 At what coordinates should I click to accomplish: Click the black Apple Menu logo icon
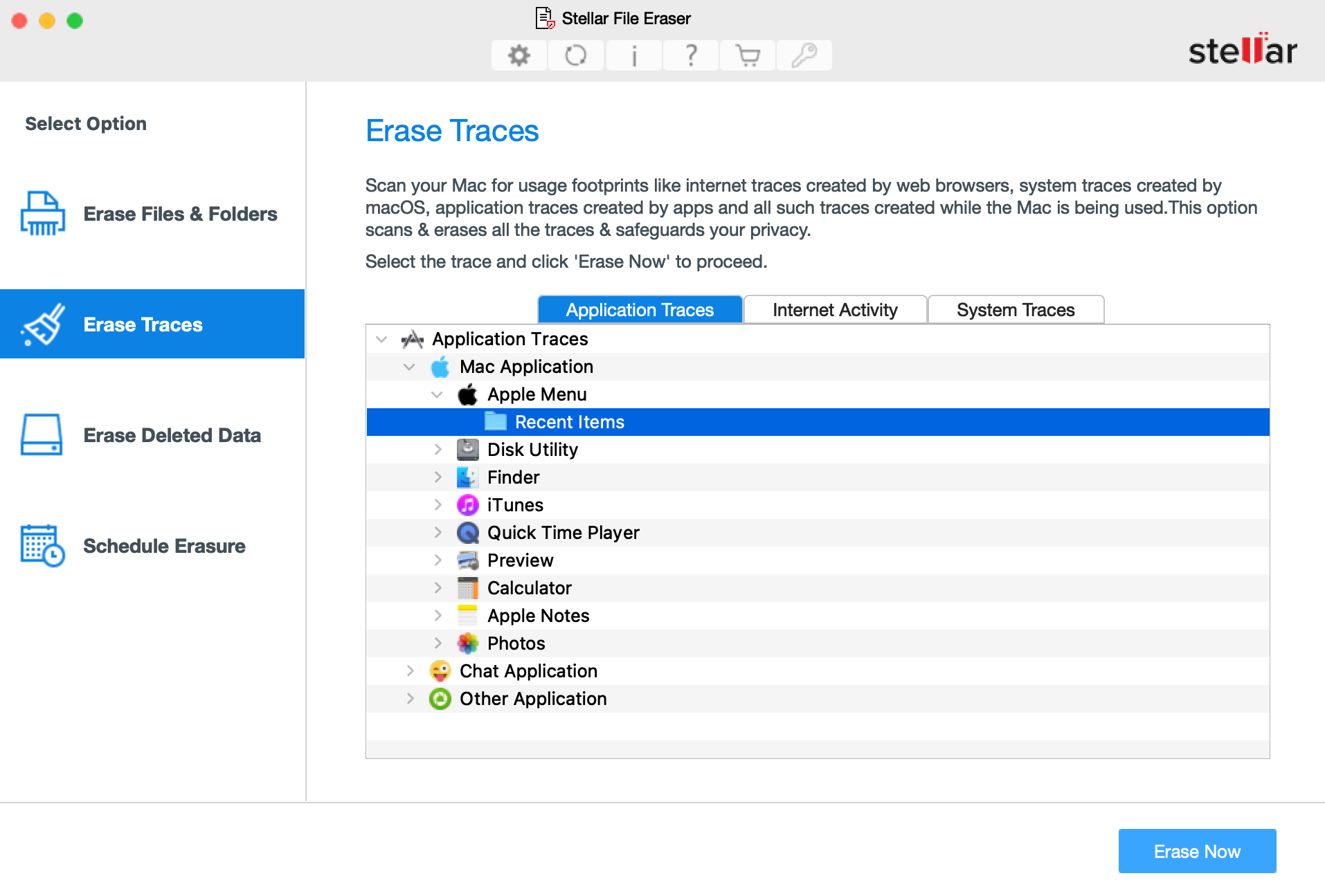point(468,394)
